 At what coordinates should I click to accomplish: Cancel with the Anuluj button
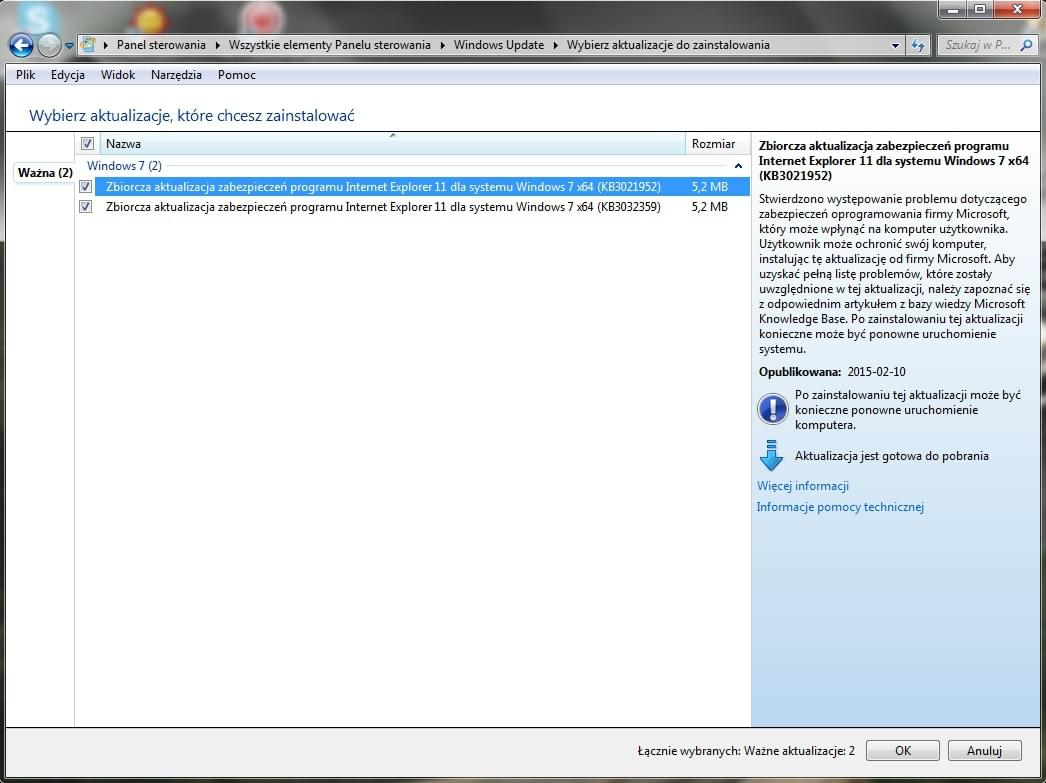pyautogui.click(x=984, y=750)
